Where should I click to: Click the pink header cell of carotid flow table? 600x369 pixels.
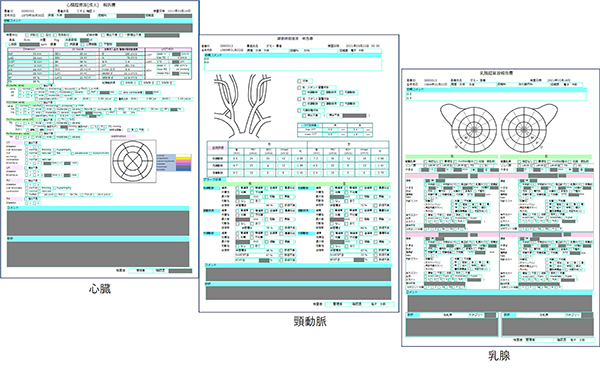(218, 147)
